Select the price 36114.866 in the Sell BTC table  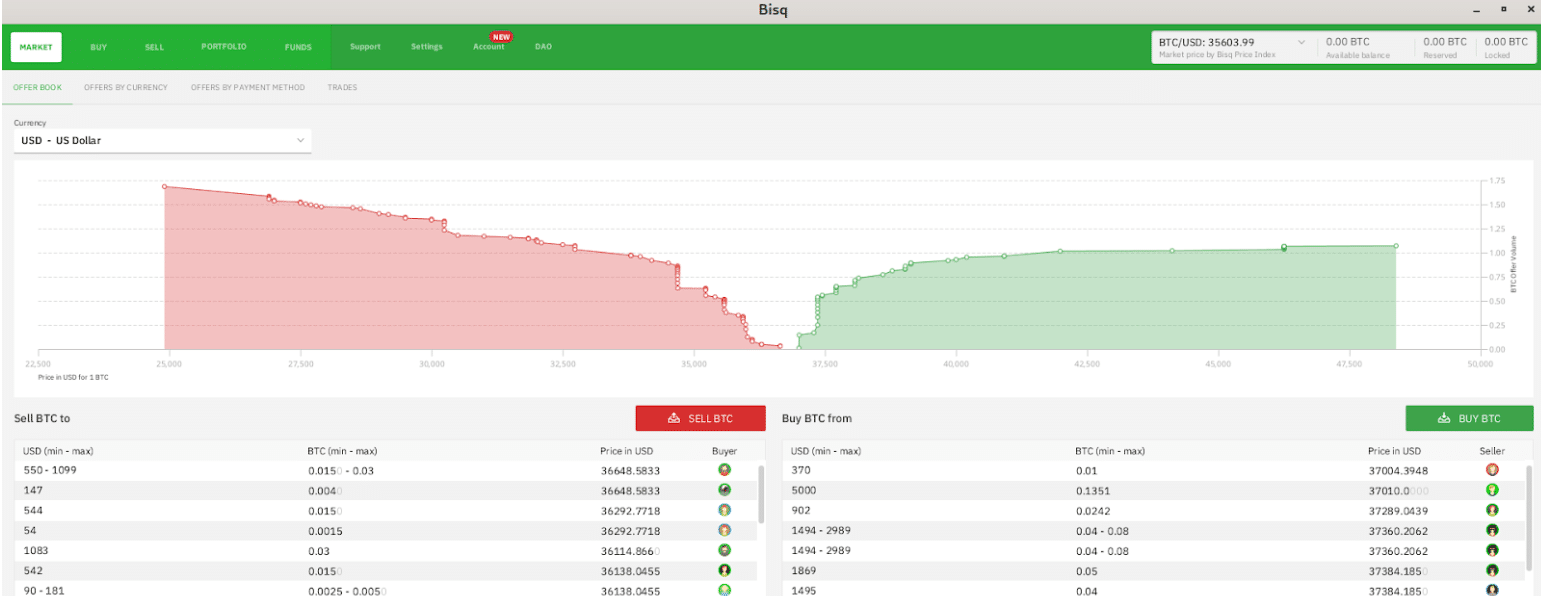pos(630,551)
